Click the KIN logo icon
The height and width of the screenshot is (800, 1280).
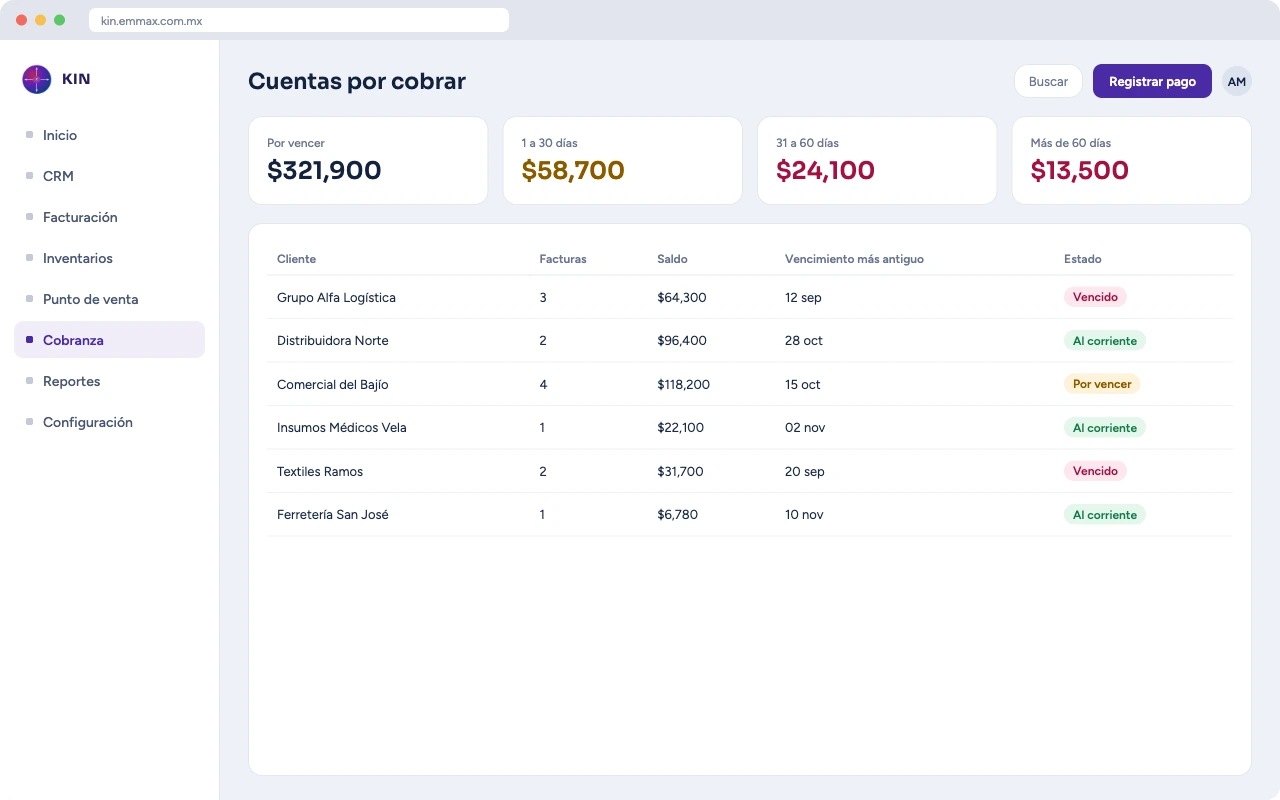[37, 79]
